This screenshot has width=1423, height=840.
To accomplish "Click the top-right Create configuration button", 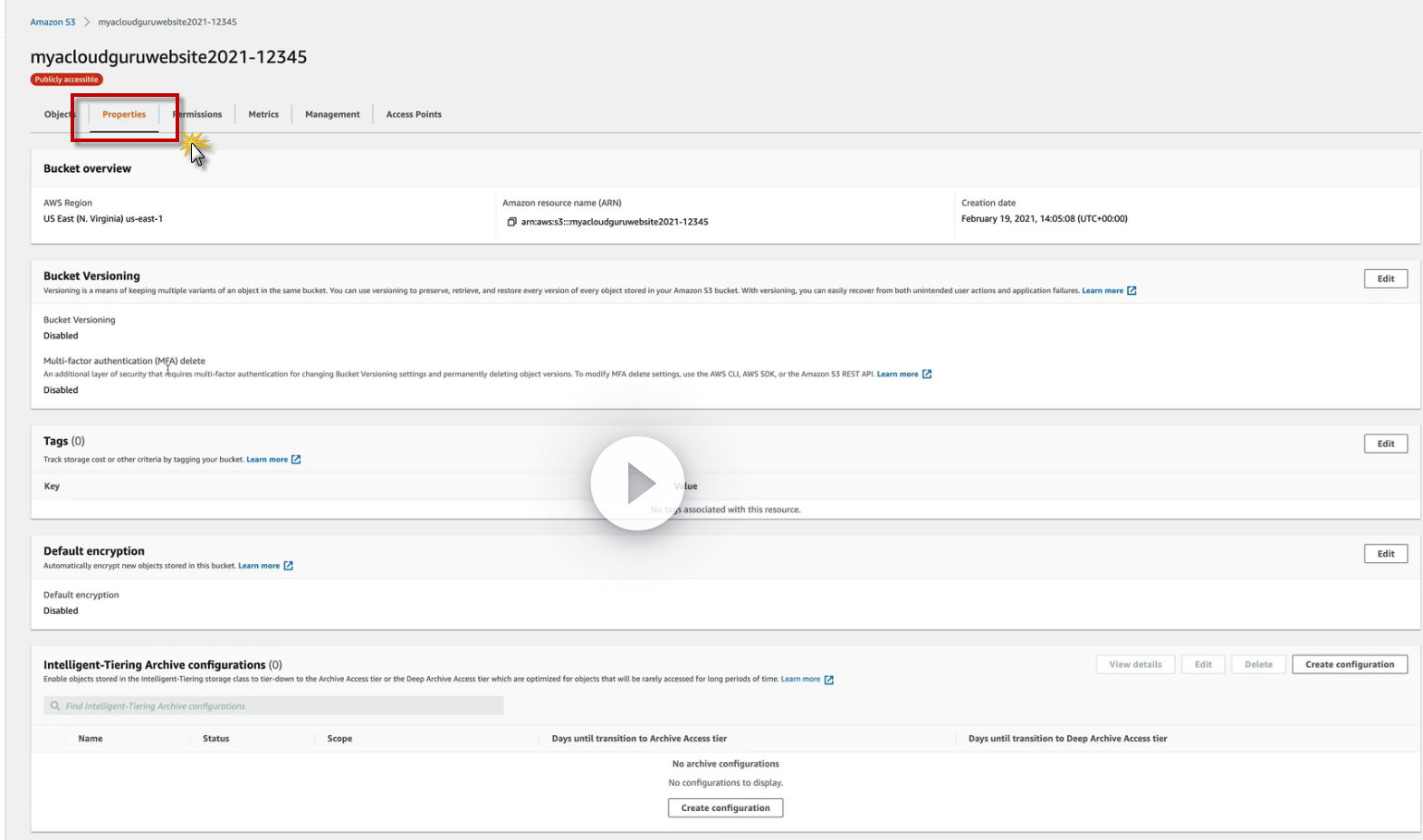I will pos(1350,664).
